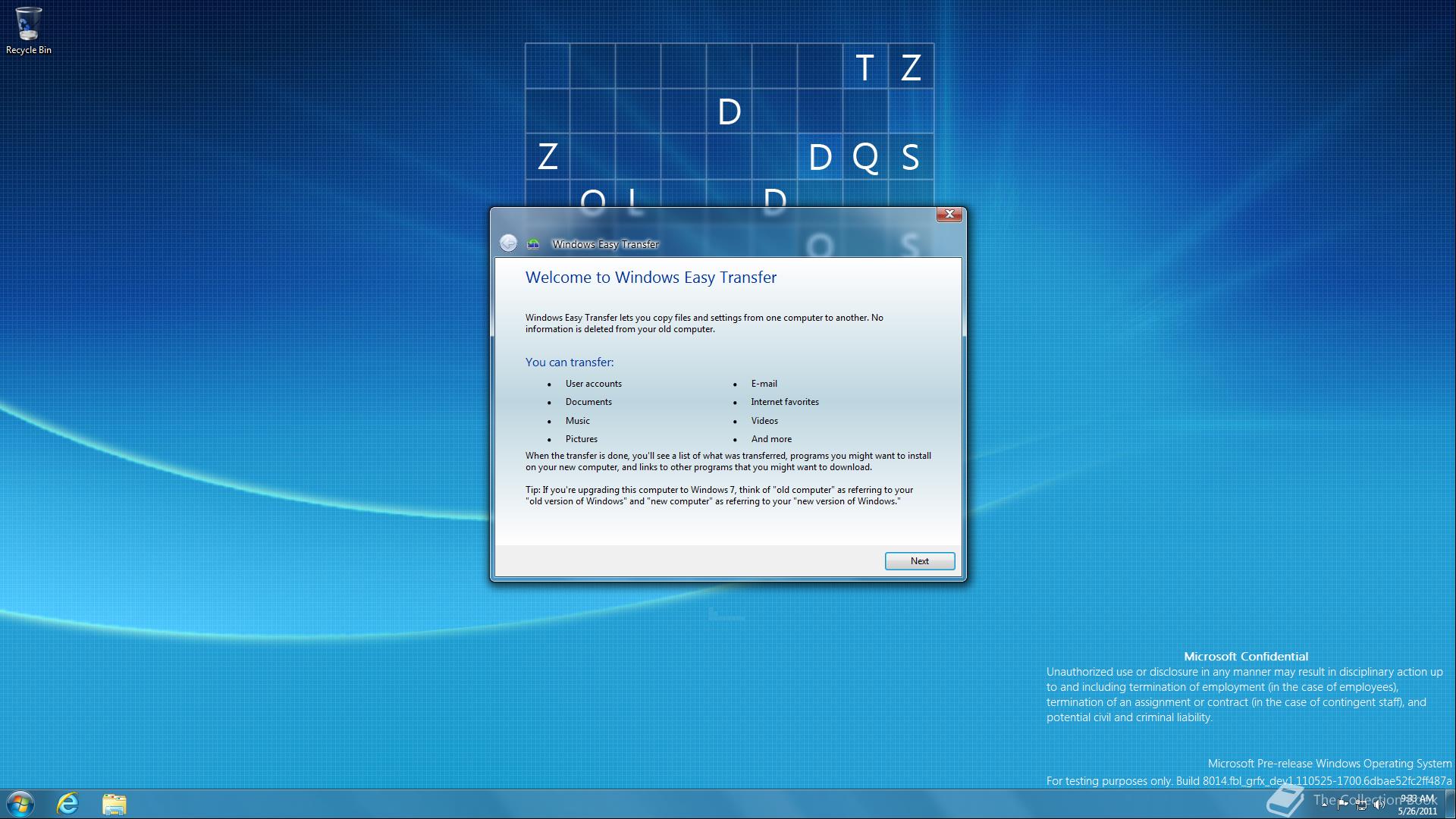Click the letter Q in the desktop grid

[865, 157]
